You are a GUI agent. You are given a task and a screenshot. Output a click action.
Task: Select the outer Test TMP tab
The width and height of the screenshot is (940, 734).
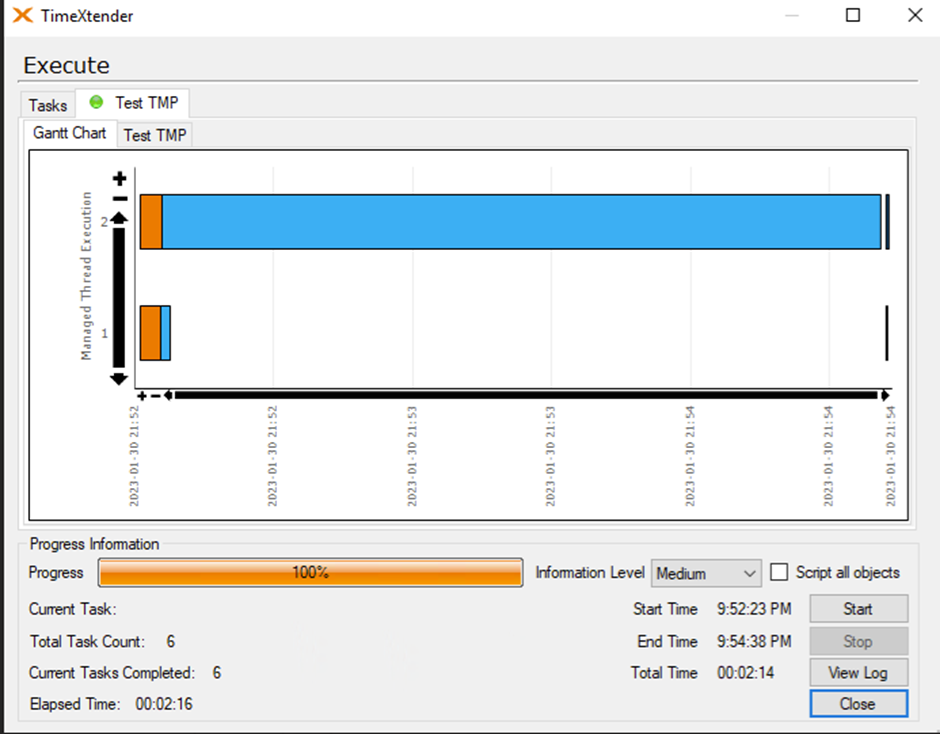pyautogui.click(x=133, y=103)
